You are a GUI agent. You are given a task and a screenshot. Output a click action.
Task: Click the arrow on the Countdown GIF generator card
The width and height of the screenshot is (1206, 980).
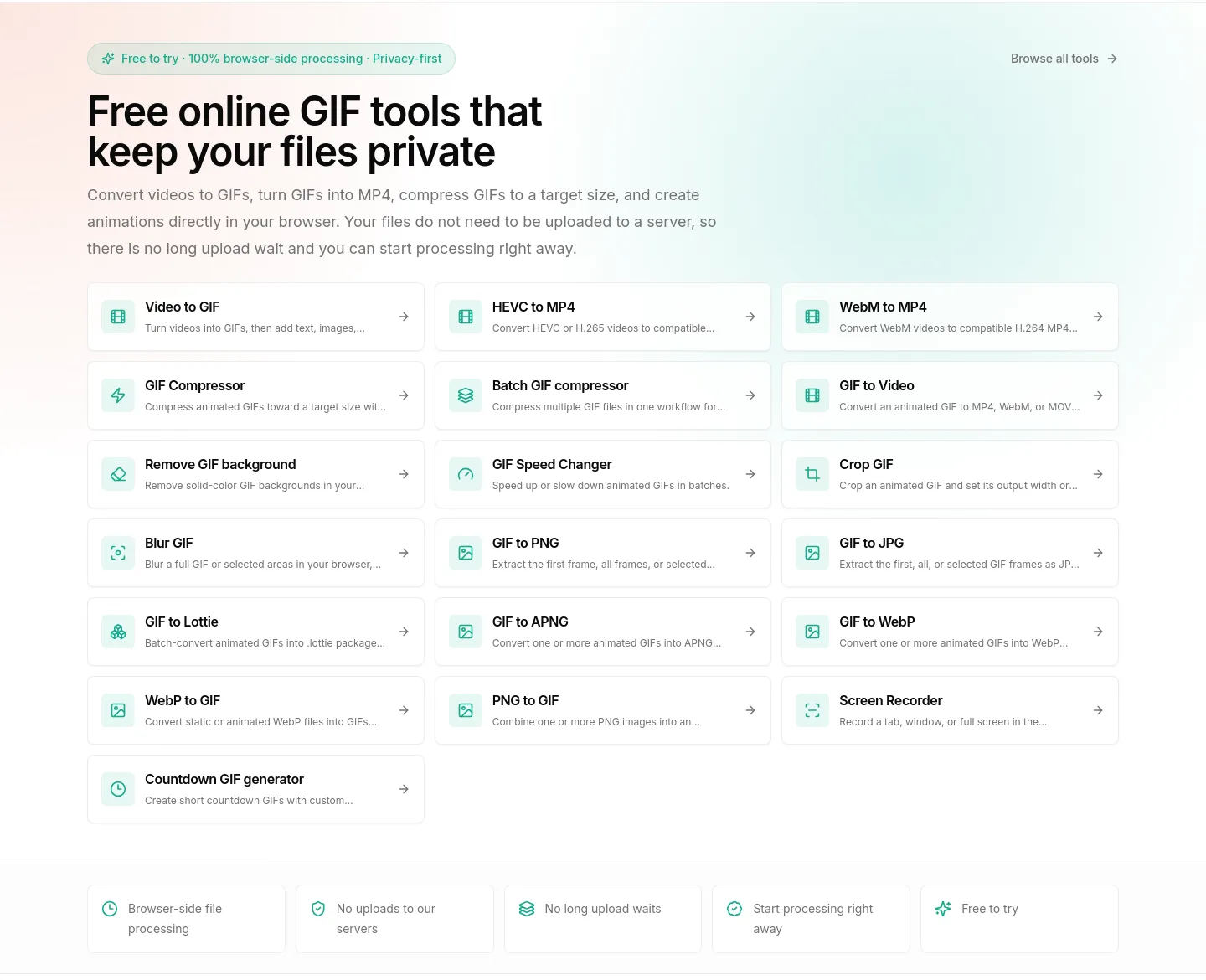click(x=404, y=789)
